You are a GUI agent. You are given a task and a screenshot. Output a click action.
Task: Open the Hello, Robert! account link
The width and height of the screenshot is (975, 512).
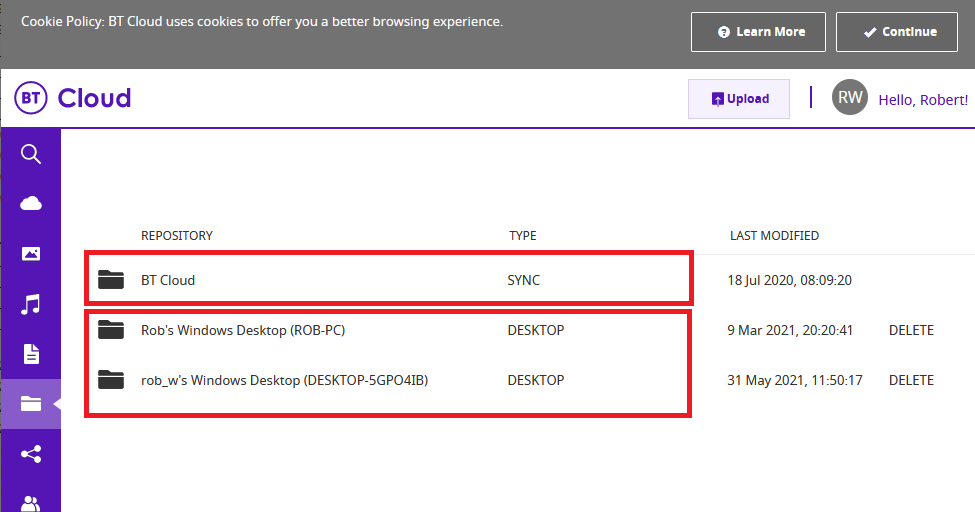[922, 100]
